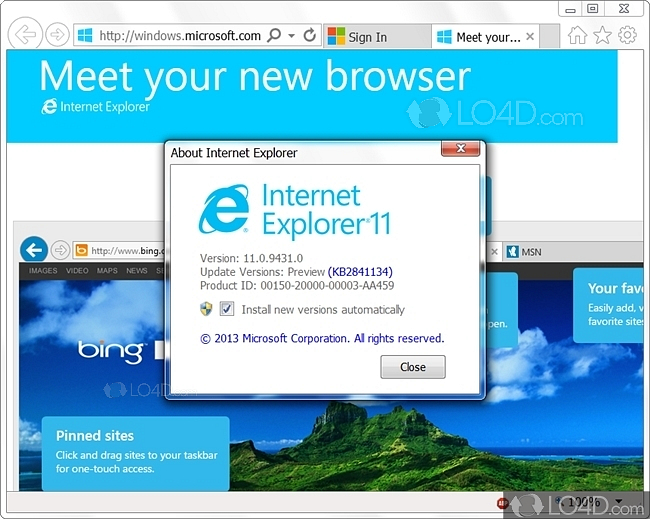Click the Windows site icon in address bar

[85, 35]
